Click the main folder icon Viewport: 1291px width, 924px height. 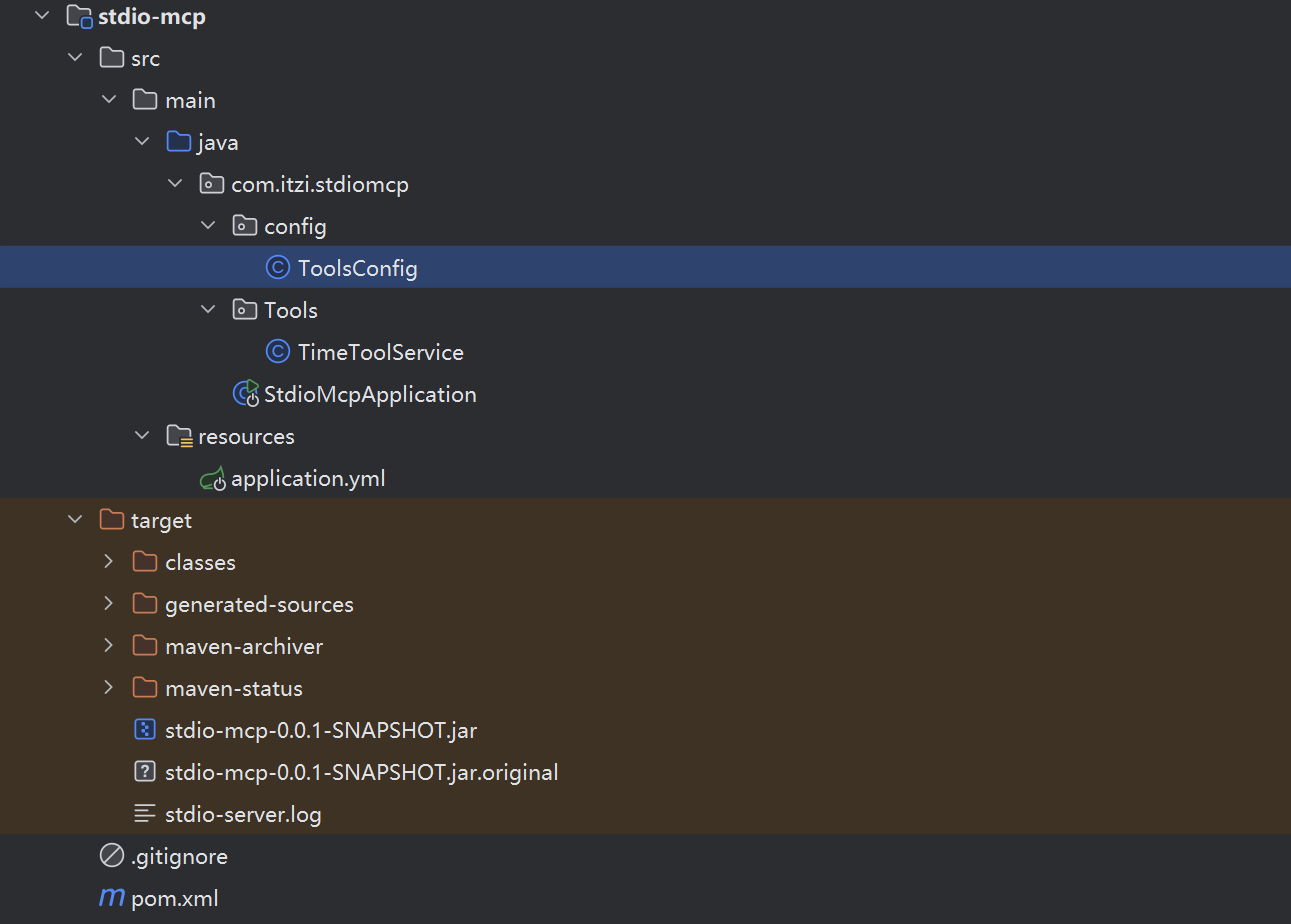click(x=145, y=100)
